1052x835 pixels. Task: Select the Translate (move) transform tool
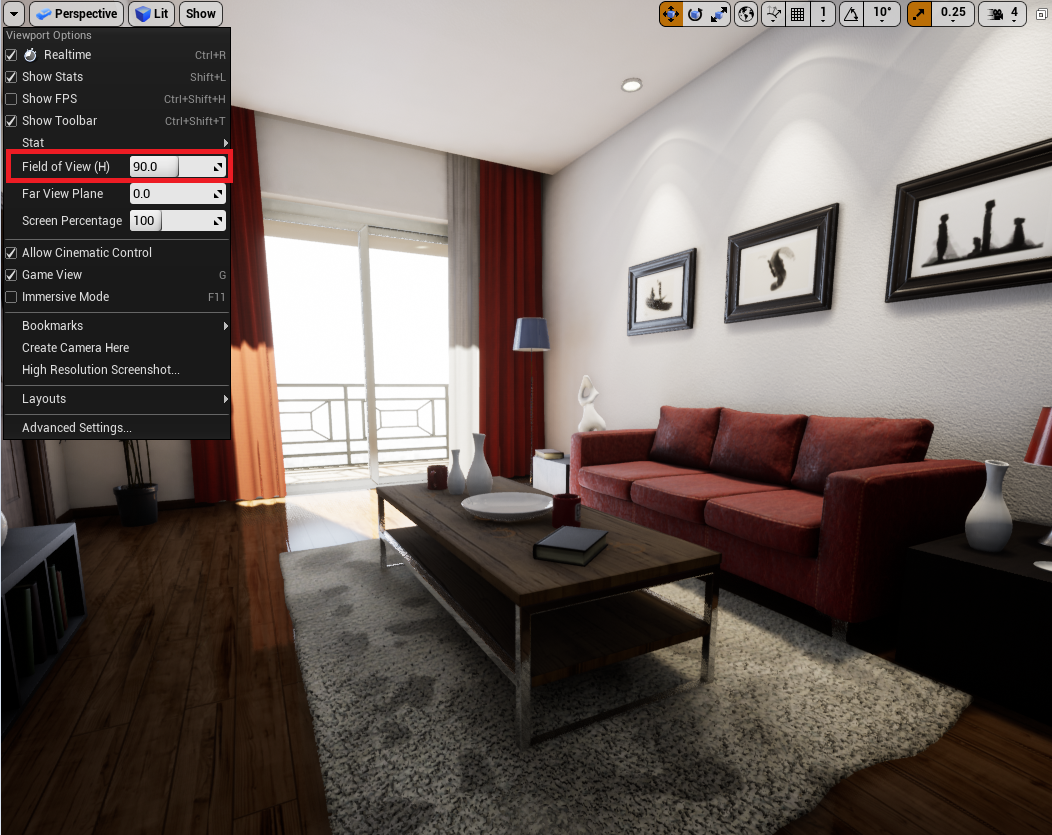(x=671, y=14)
